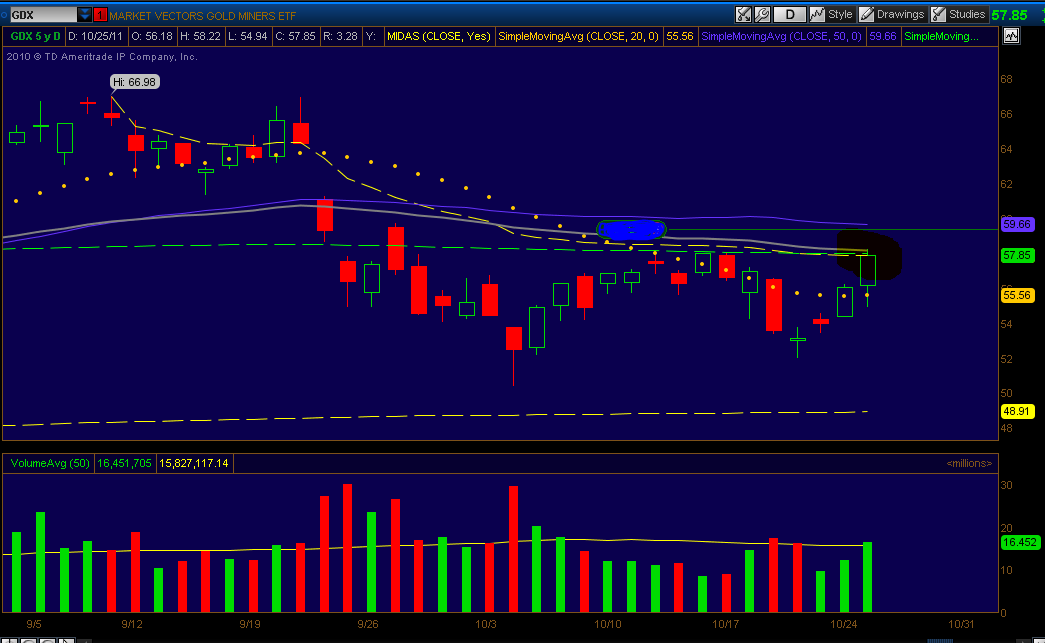Click the D: 10/25/11 date readout
The image size is (1045, 643).
pyautogui.click(x=95, y=36)
